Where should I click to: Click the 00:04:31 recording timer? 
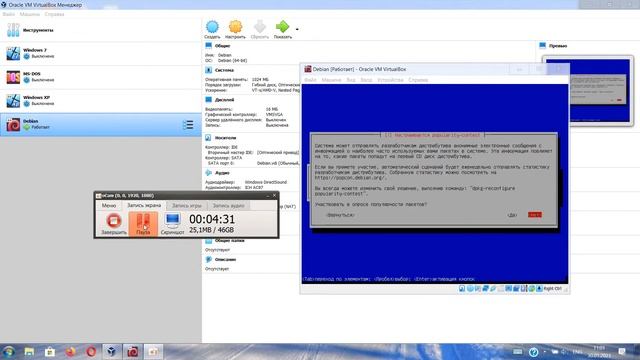[x=212, y=219]
